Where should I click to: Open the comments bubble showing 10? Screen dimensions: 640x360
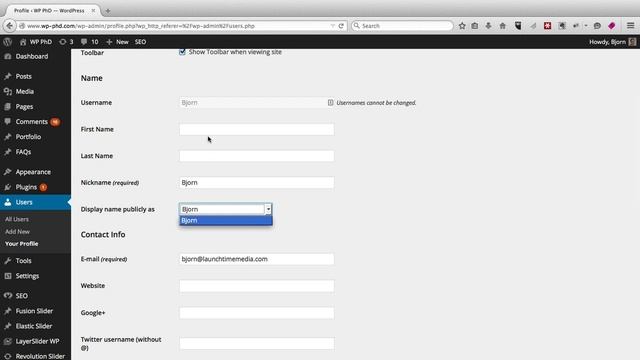89,42
